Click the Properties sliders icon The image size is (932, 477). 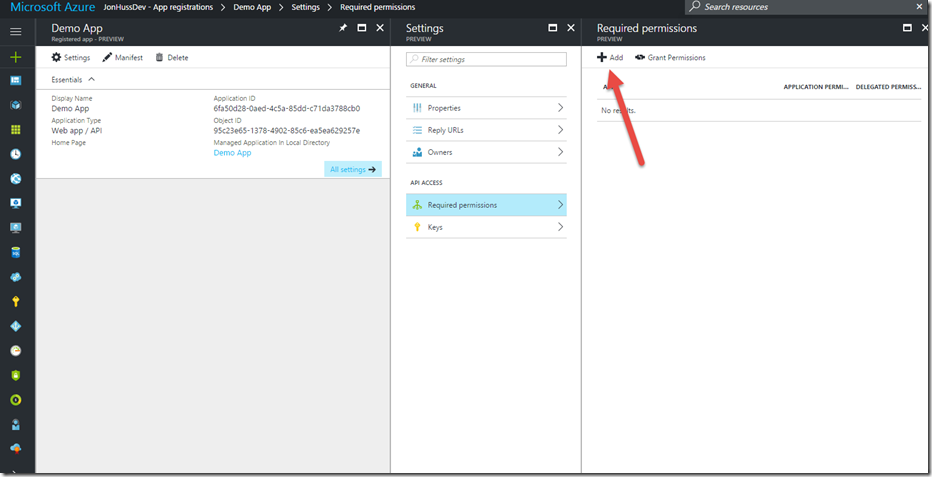click(x=417, y=108)
